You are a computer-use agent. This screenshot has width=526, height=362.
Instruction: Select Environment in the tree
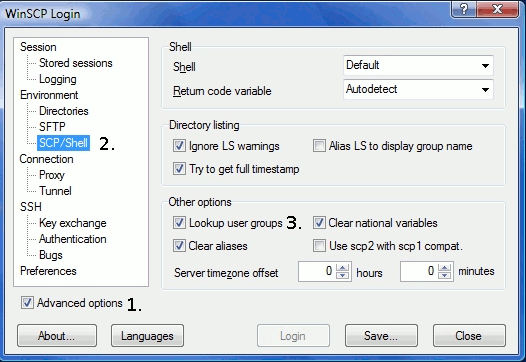[x=49, y=95]
